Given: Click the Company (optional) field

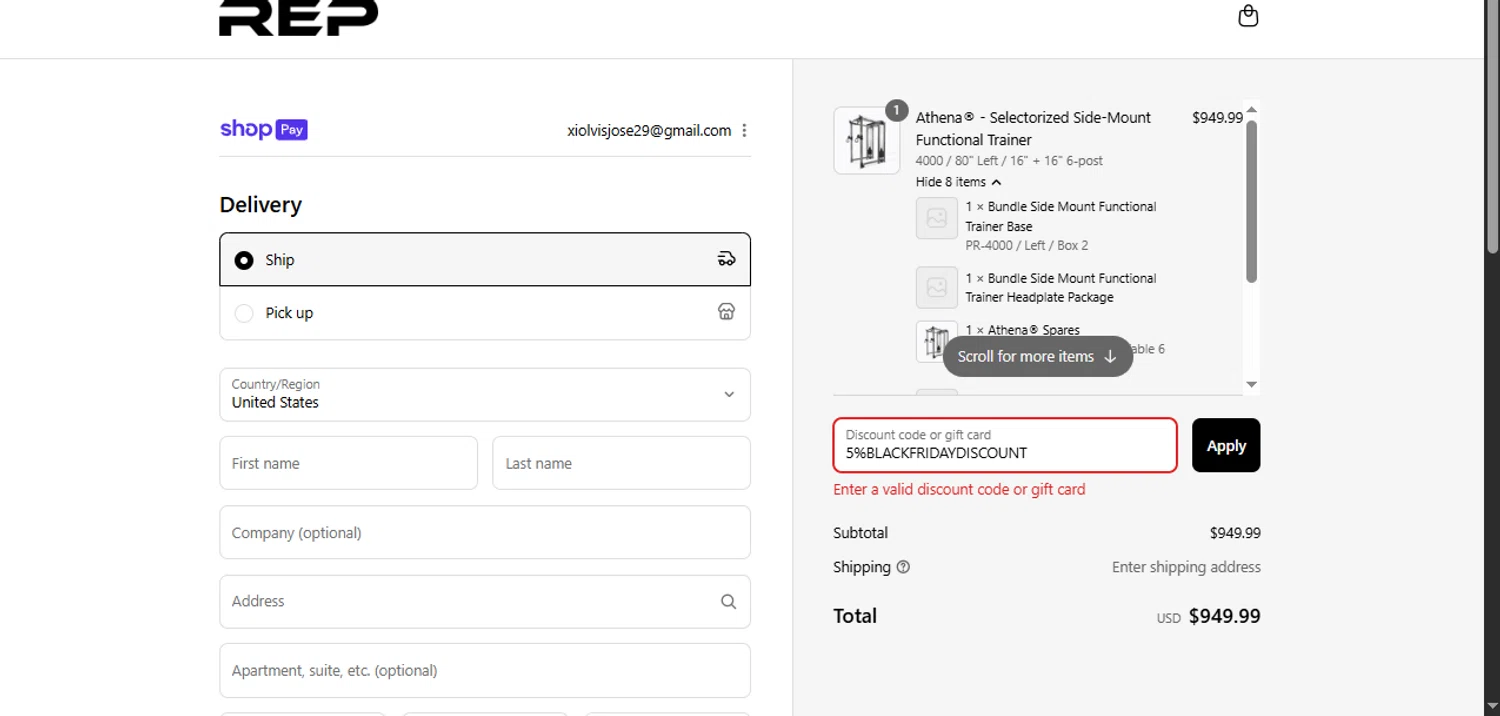Looking at the screenshot, I should [x=485, y=532].
